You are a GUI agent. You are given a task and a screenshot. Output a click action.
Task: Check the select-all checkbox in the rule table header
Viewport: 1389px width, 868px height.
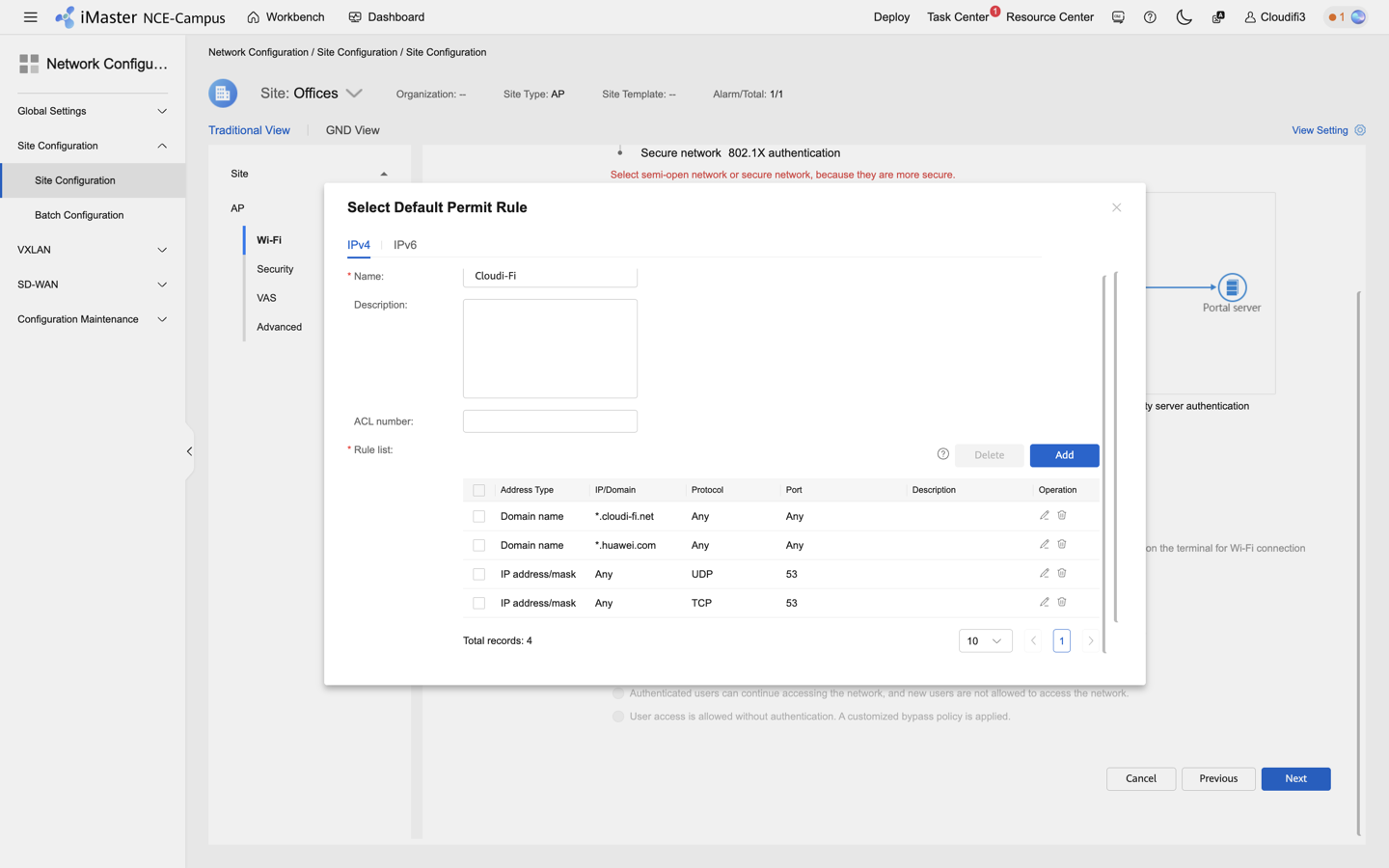pos(478,490)
